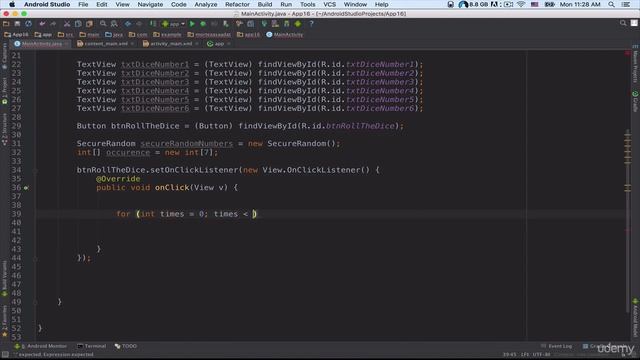
Task: Open Build Variants side tool window
Action: [x=4, y=278]
